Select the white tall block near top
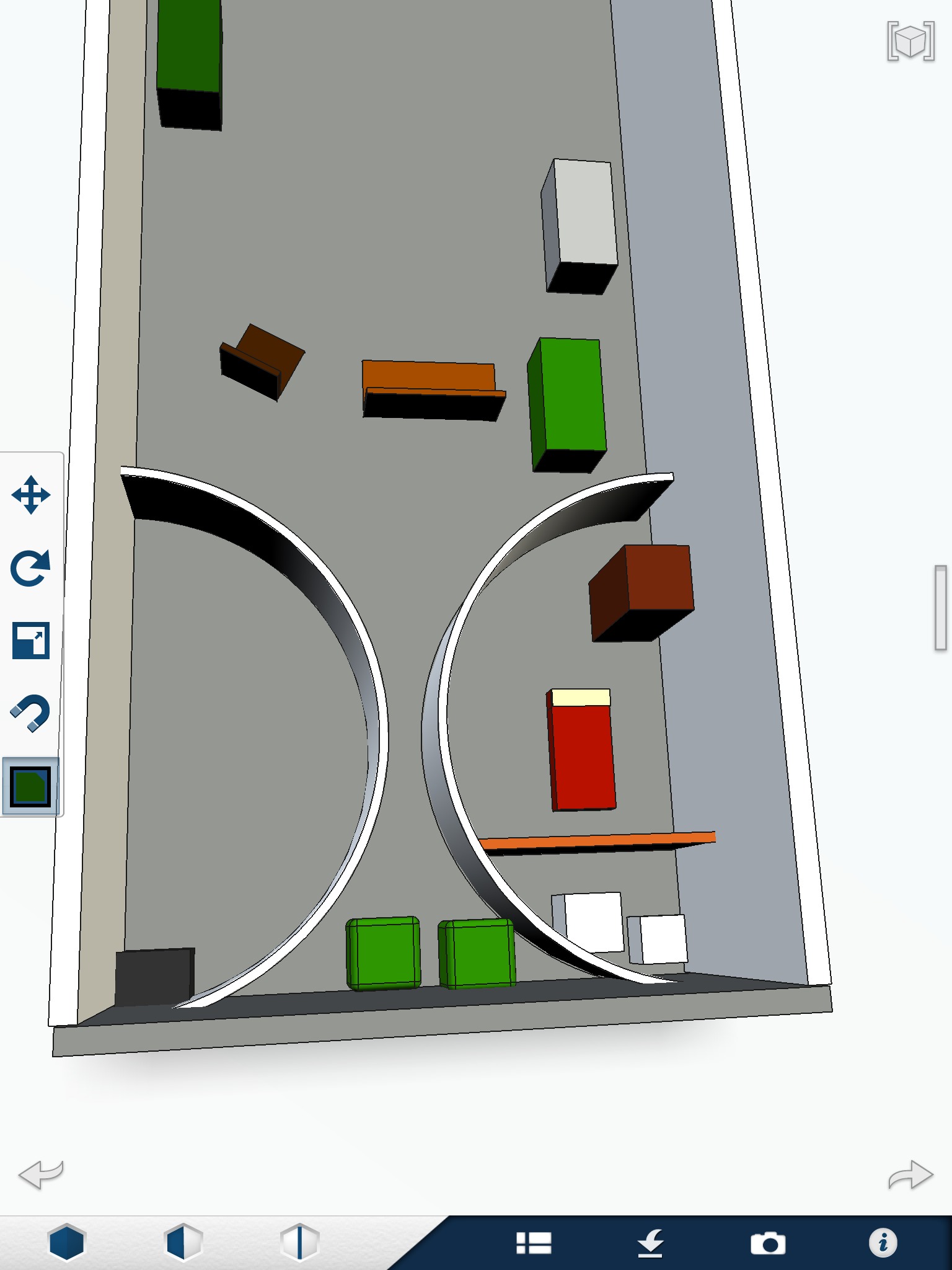This screenshot has width=952, height=1270. click(580, 226)
